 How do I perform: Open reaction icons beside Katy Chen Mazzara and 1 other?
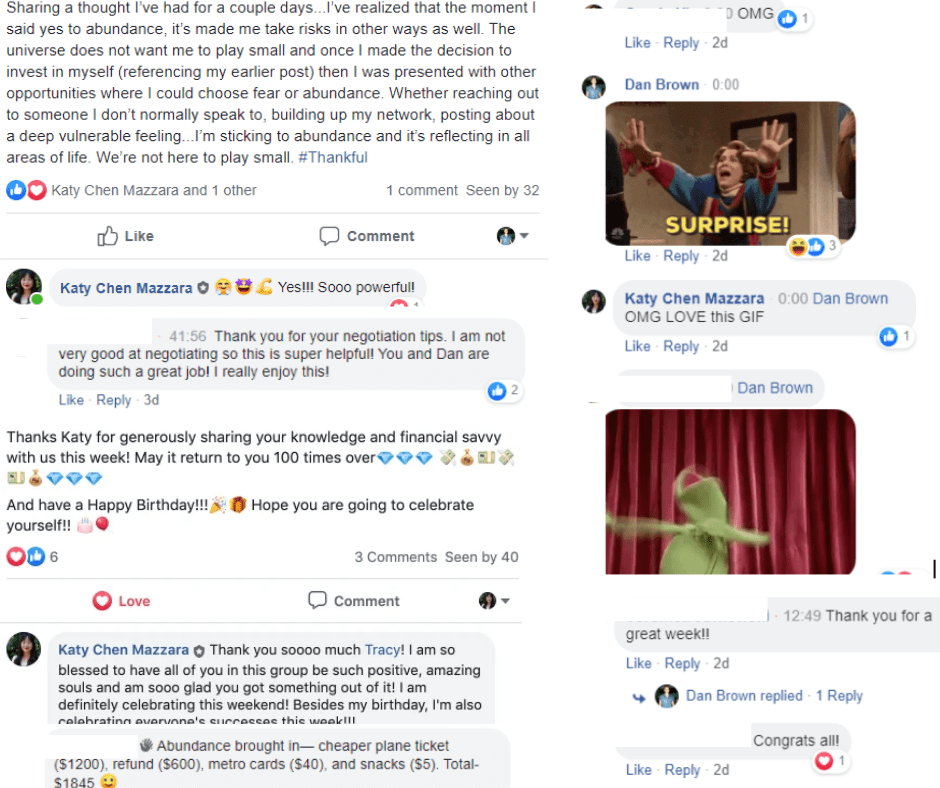point(26,190)
